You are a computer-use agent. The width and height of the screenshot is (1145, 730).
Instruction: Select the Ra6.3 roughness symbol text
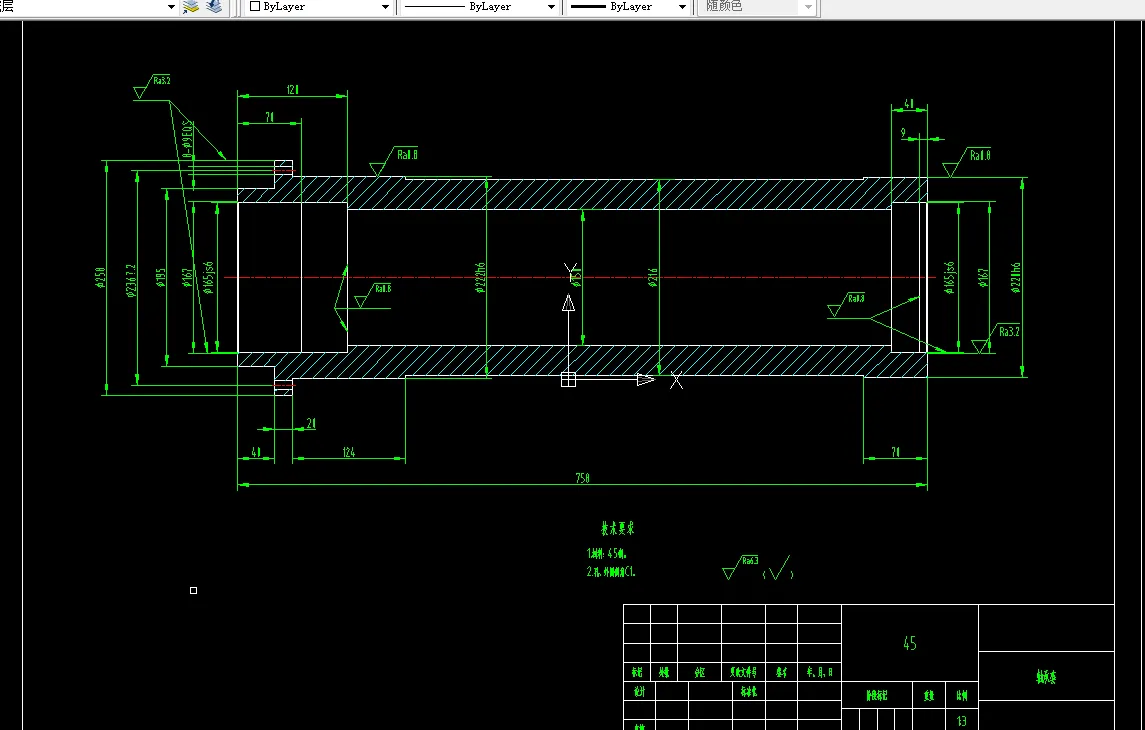tap(750, 561)
